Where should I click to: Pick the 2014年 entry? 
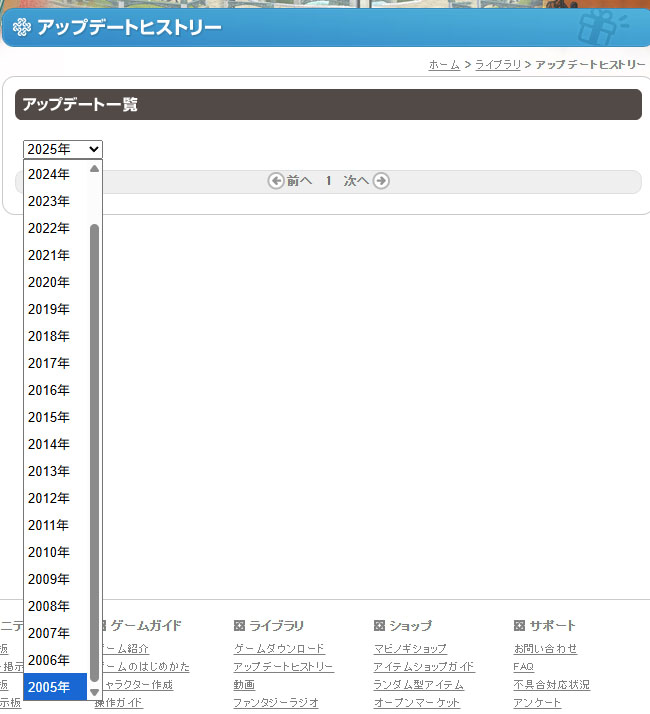tap(55, 444)
